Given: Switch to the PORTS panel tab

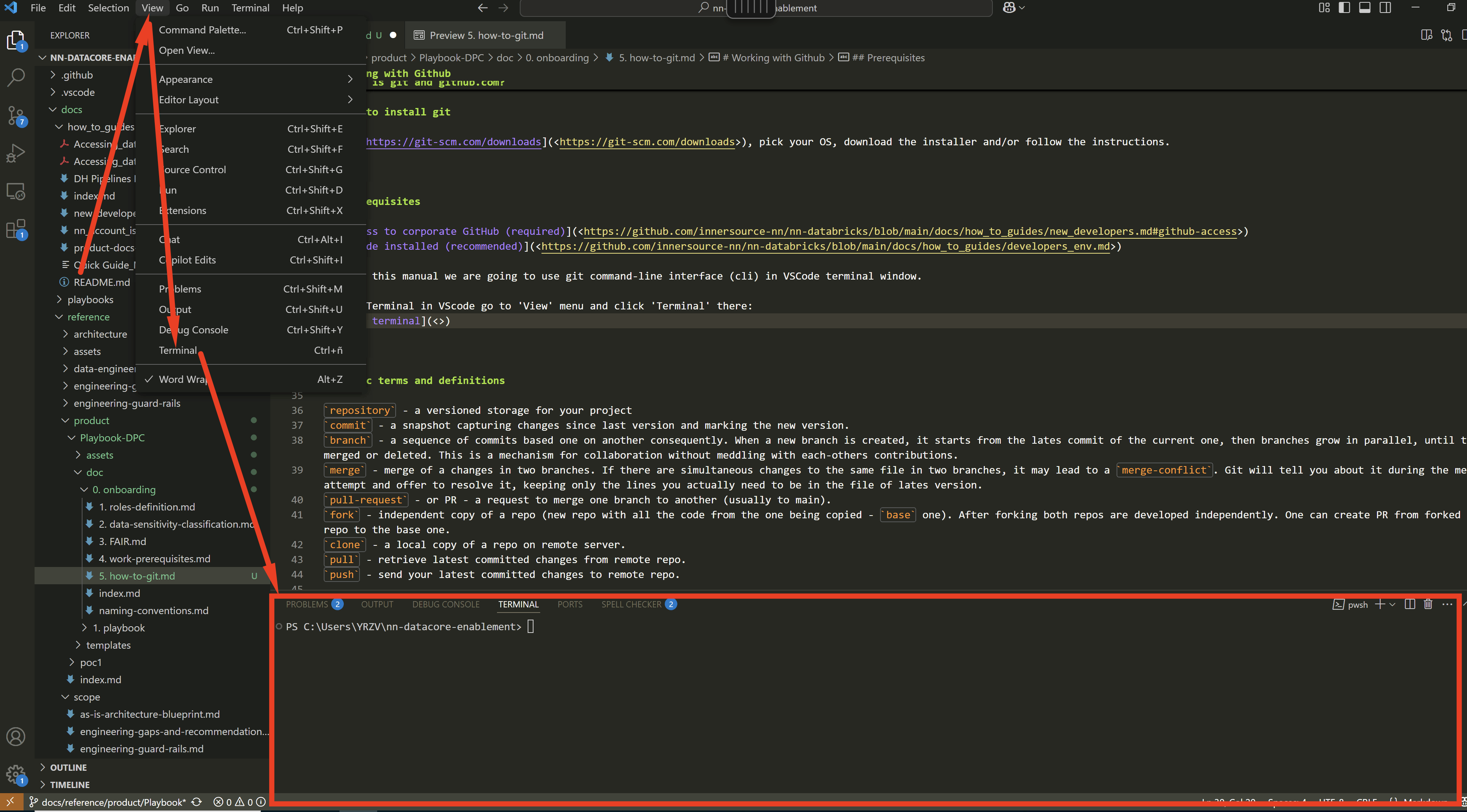Looking at the screenshot, I should click(570, 604).
